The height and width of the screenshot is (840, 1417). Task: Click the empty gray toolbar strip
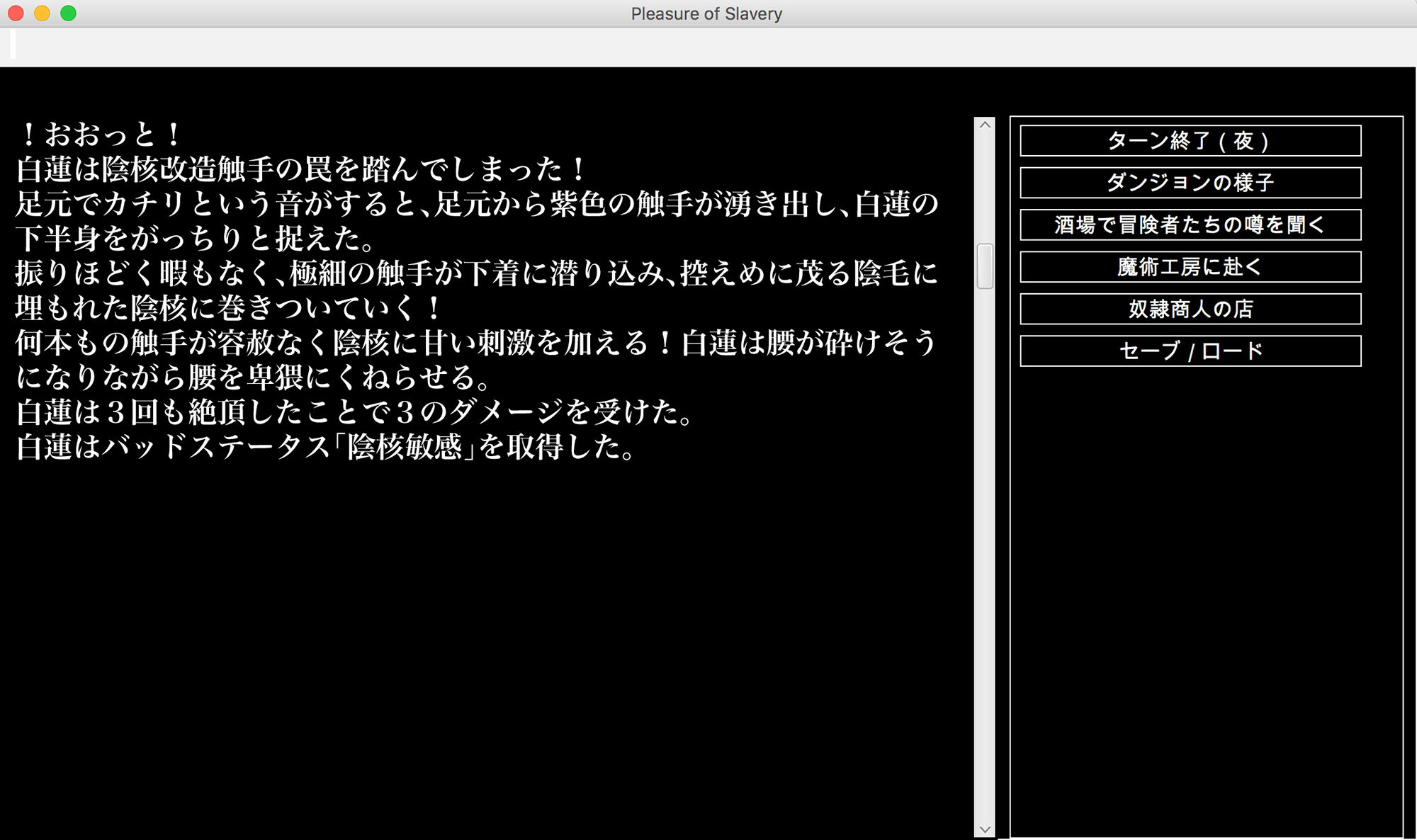point(708,47)
